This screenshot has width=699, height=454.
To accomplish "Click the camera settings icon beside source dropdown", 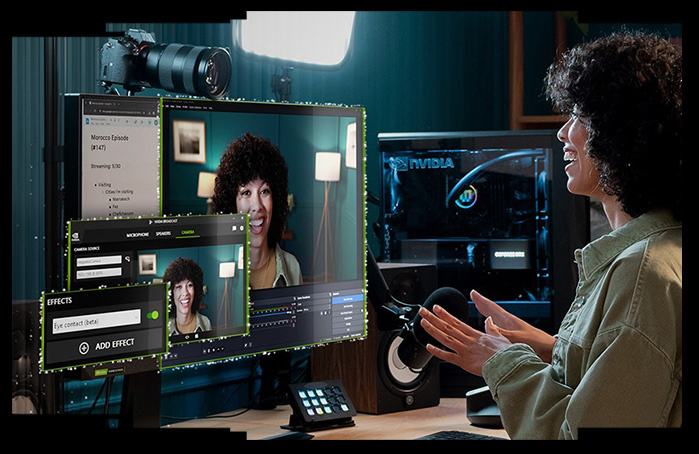I will point(127,259).
